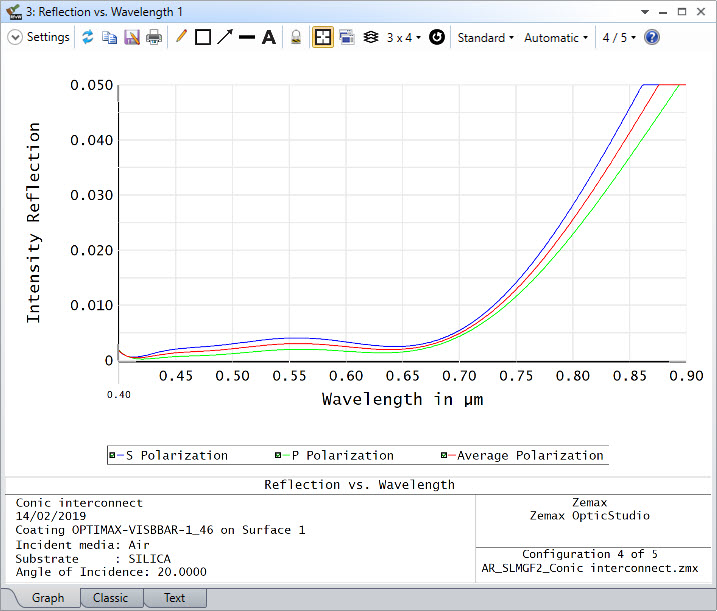Click the Zemax OpticStudio text
Image resolution: width=717 pixels, height=611 pixels.
pyautogui.click(x=589, y=515)
